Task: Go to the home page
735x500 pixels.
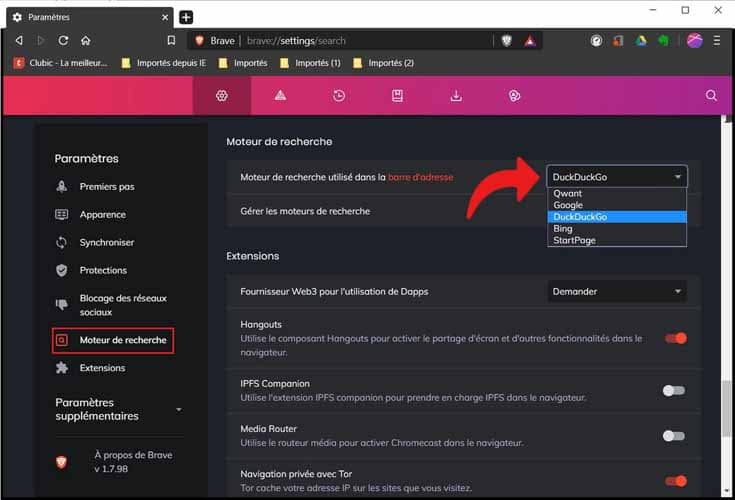Action: (x=86, y=41)
